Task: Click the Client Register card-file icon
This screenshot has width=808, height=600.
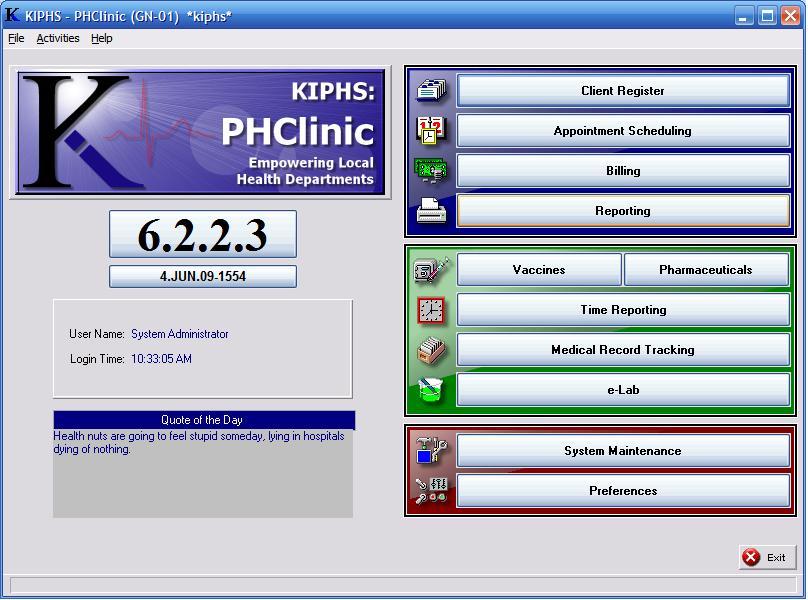Action: 432,90
